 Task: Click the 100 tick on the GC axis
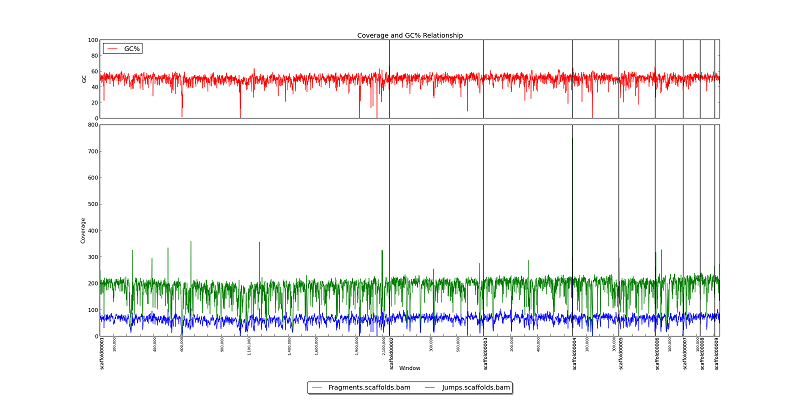[92, 41]
